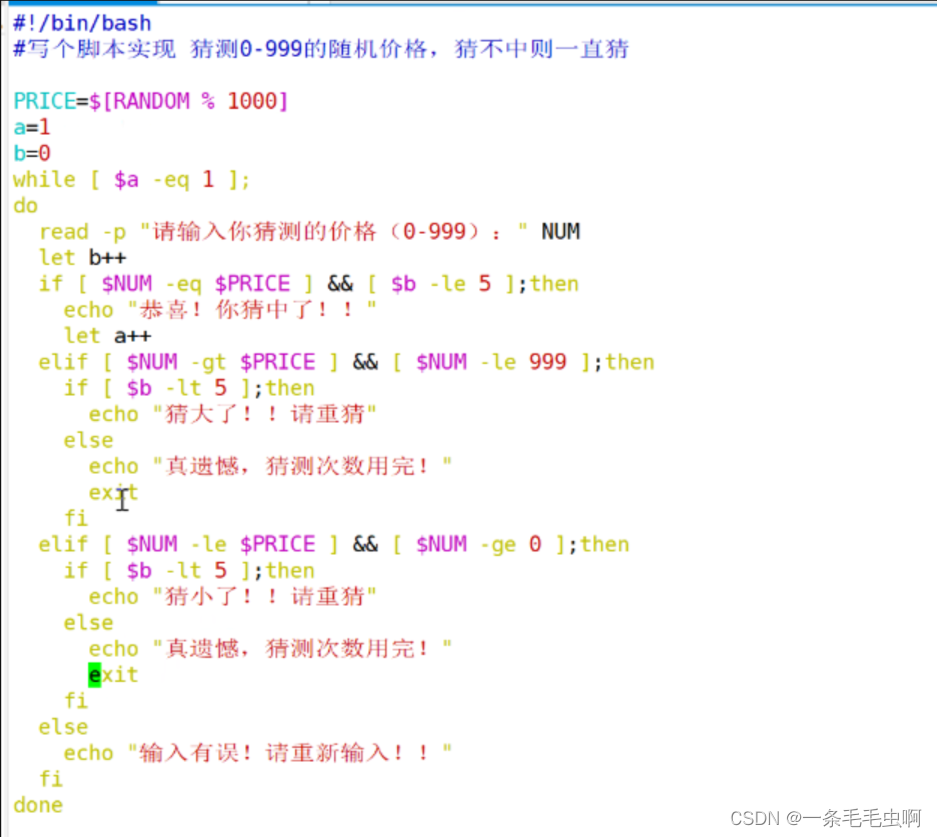Click the 'a=1' assignment line
Screen dimensions: 937x837
tap(32, 127)
